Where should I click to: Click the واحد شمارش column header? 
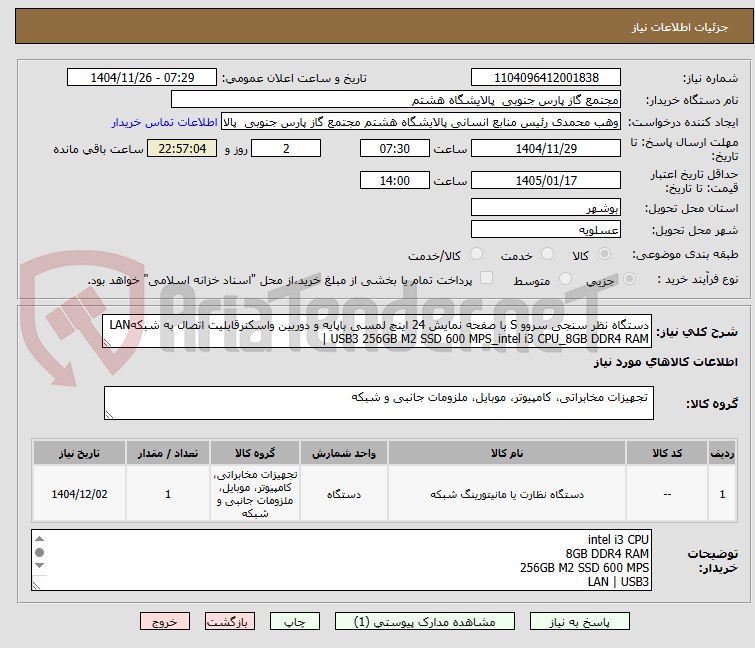tap(344, 453)
